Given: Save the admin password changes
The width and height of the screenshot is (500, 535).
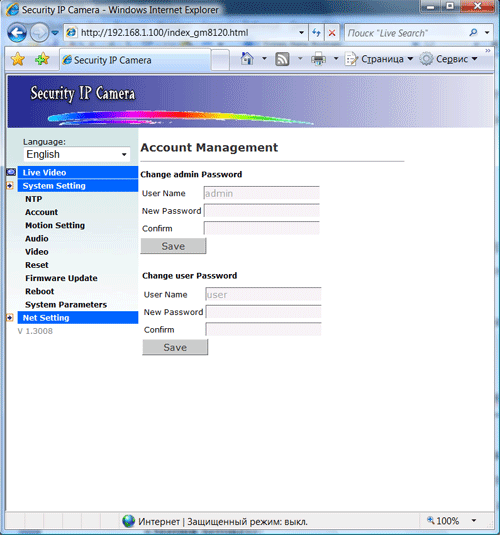Looking at the screenshot, I should point(173,246).
